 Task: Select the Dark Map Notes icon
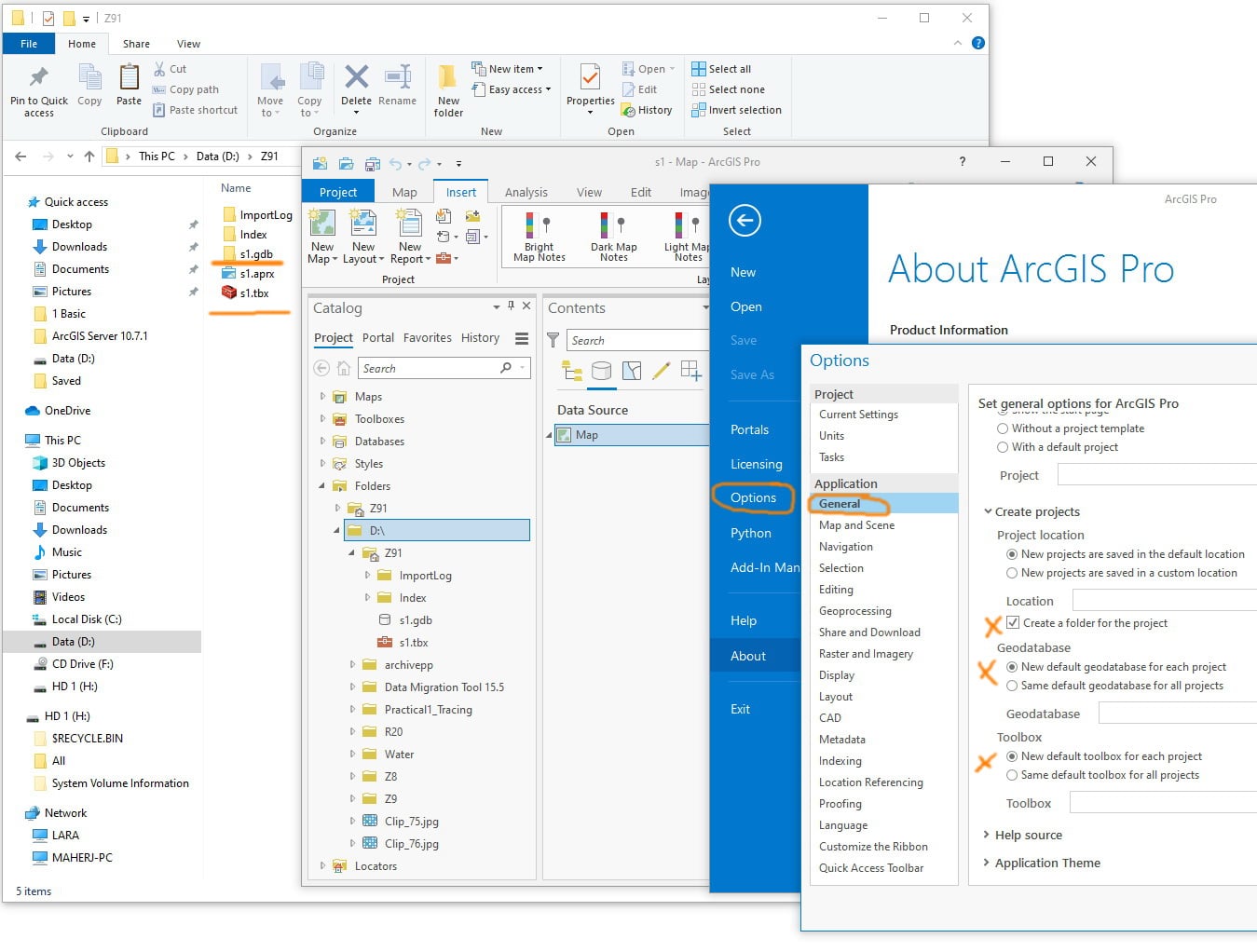click(x=613, y=225)
